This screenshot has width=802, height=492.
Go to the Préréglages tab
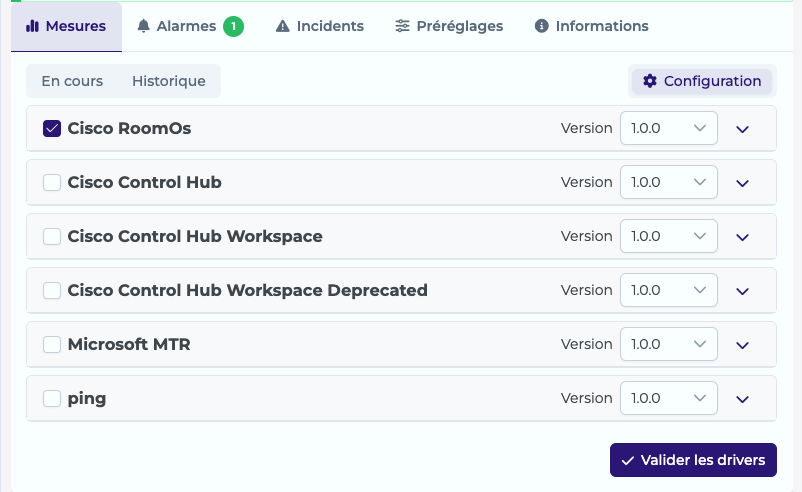(x=449, y=26)
